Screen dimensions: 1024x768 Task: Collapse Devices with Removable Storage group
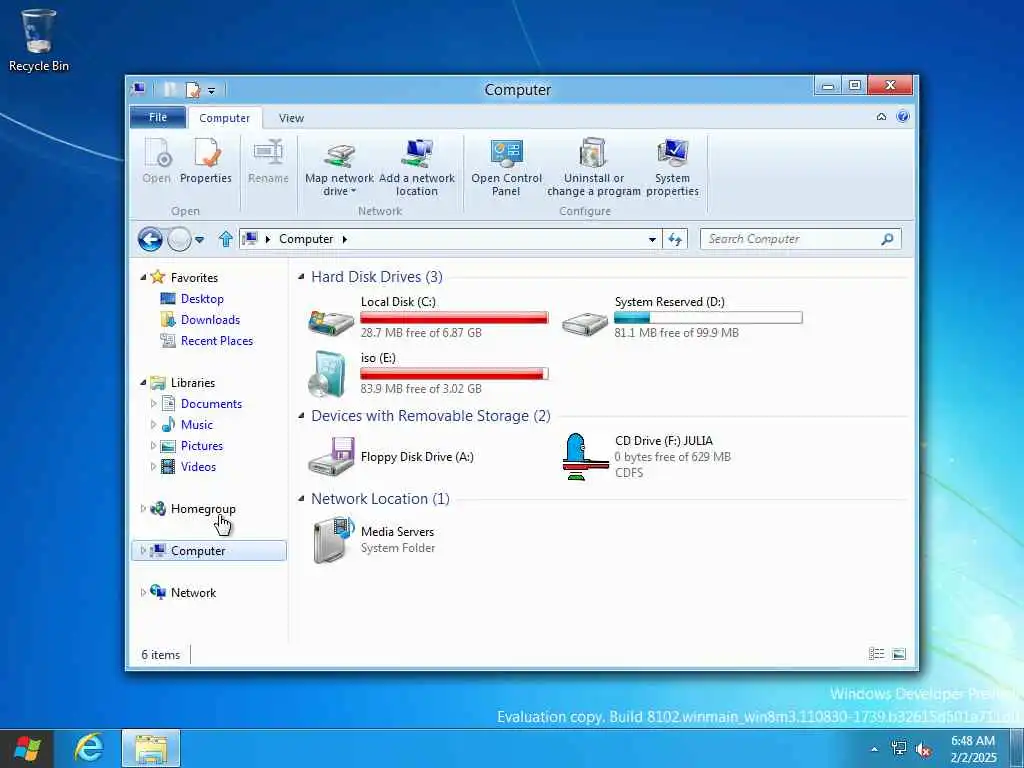coord(301,415)
